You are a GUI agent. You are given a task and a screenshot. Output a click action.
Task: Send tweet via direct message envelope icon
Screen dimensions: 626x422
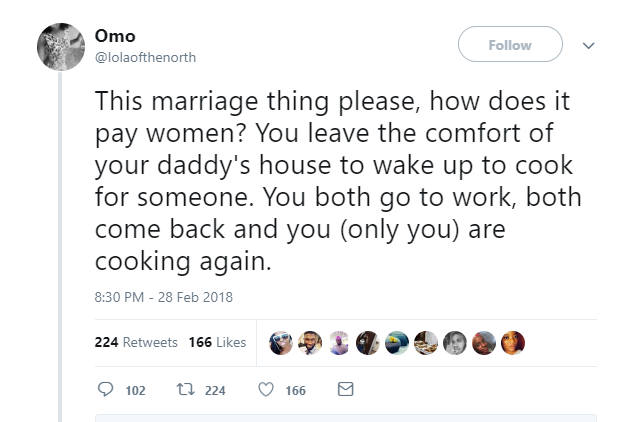pyautogui.click(x=345, y=390)
